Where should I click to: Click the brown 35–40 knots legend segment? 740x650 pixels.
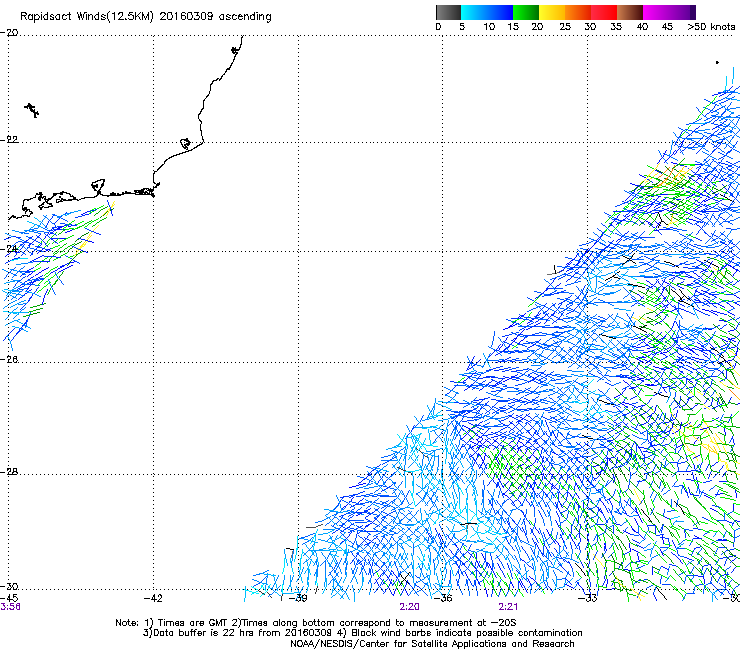pyautogui.click(x=630, y=12)
